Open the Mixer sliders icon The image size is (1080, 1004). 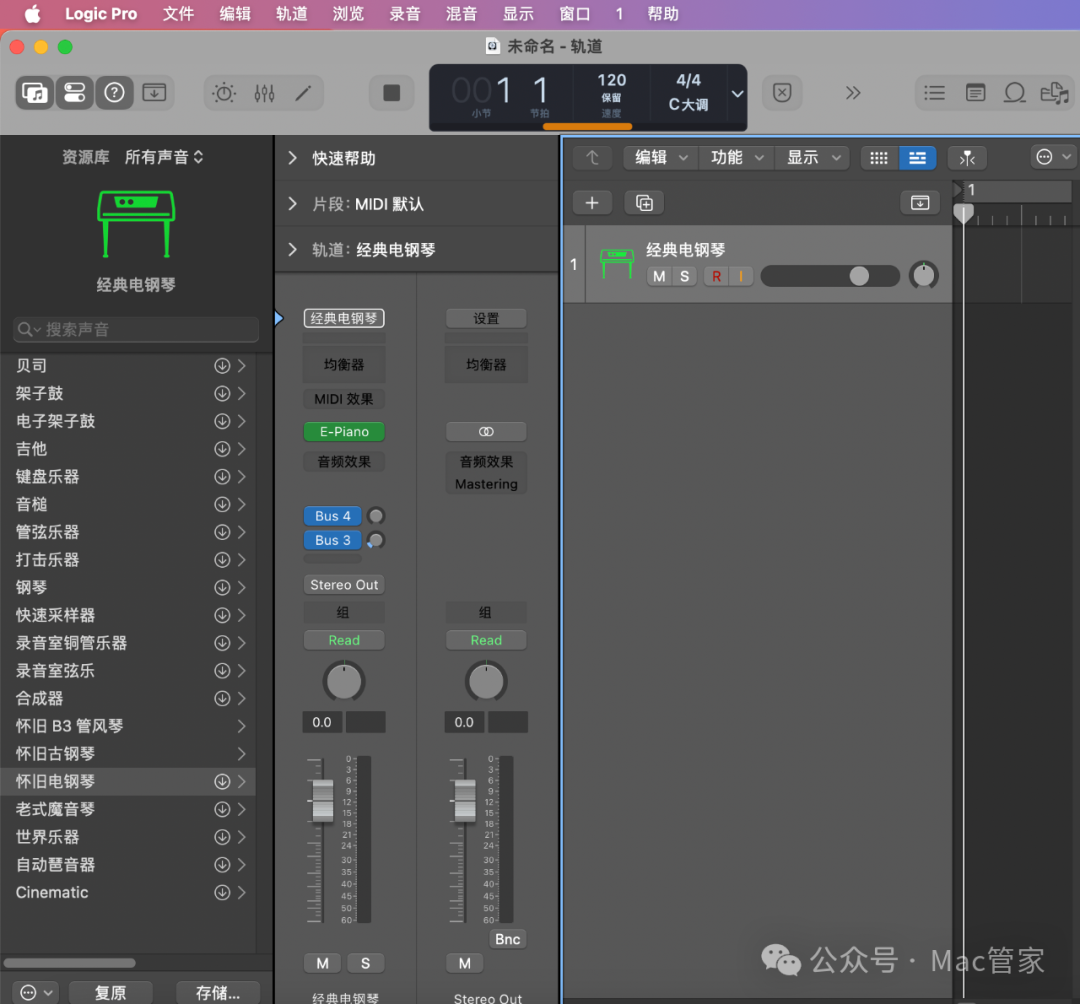point(264,93)
